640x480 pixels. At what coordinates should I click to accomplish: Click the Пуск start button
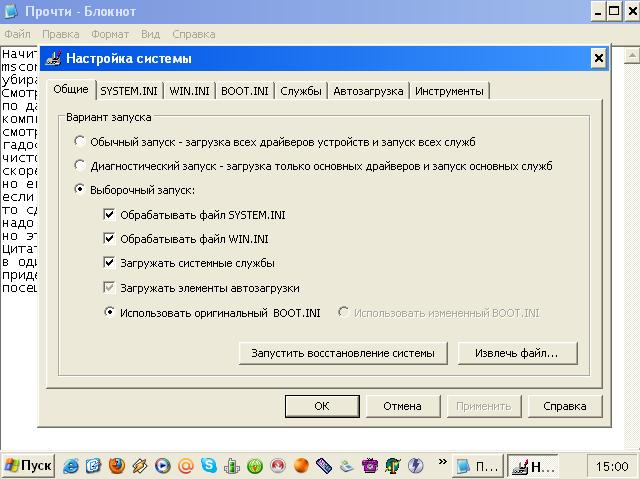[x=28, y=466]
